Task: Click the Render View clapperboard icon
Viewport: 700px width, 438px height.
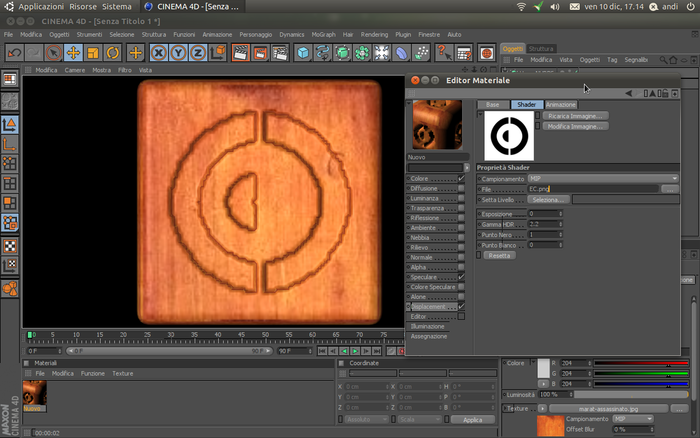Action: click(x=240, y=53)
